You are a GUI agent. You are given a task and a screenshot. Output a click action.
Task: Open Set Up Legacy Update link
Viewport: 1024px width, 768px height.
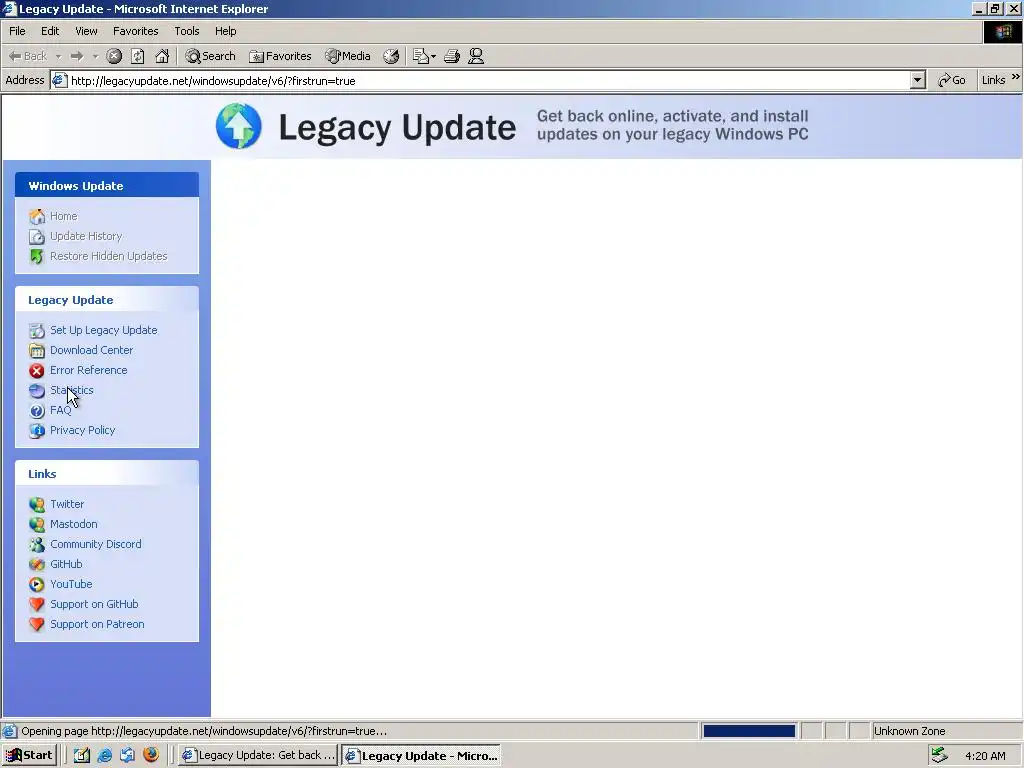[104, 330]
